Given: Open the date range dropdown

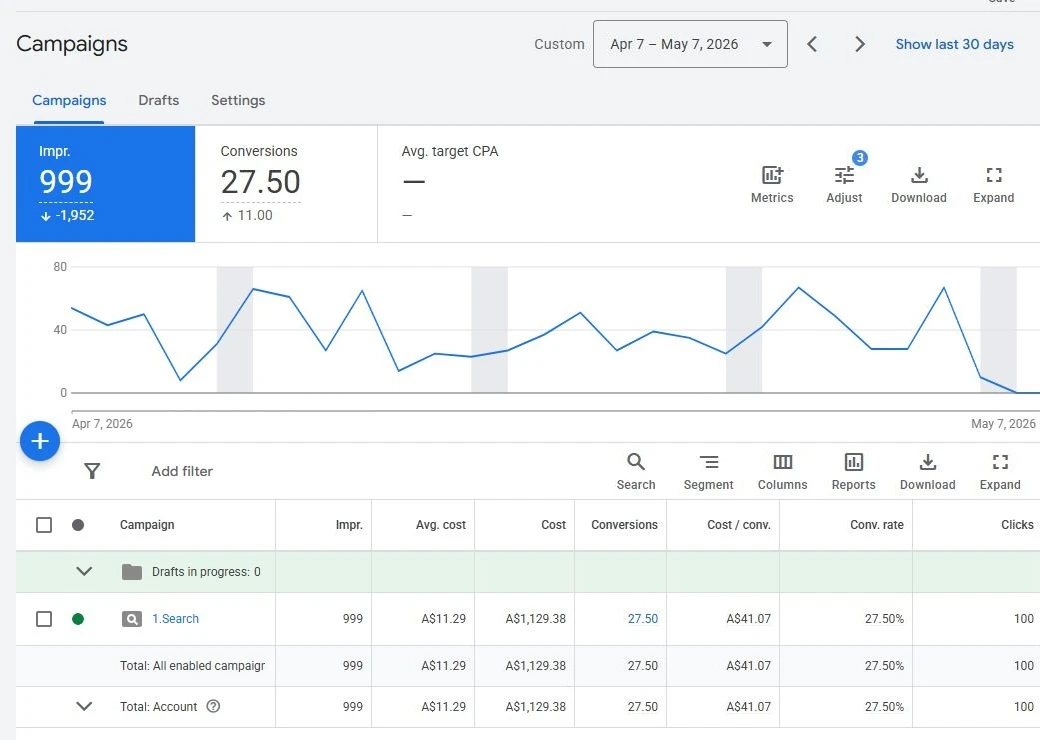Looking at the screenshot, I should pyautogui.click(x=690, y=44).
